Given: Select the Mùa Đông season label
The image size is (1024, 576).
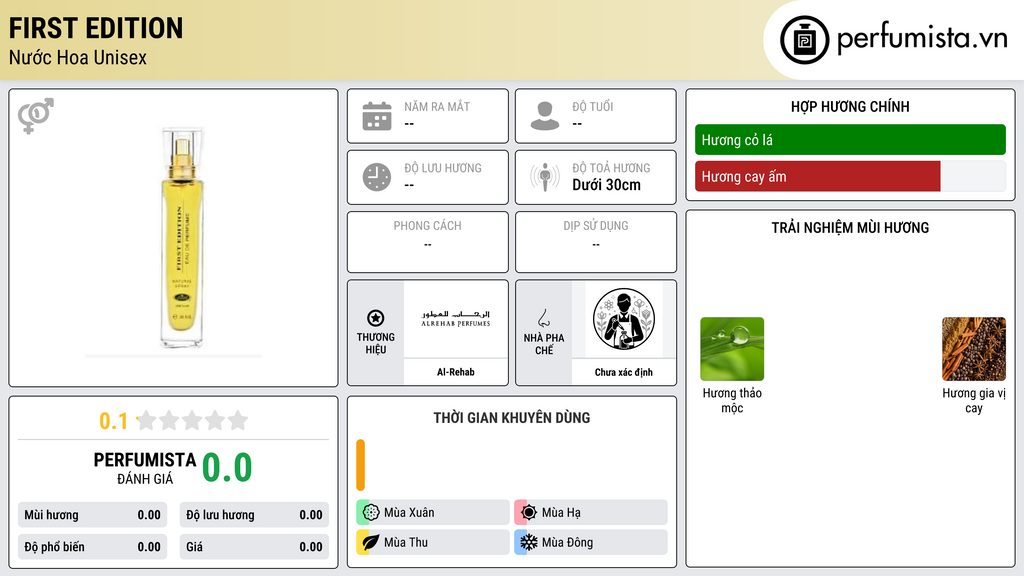Looking at the screenshot, I should click(568, 542).
